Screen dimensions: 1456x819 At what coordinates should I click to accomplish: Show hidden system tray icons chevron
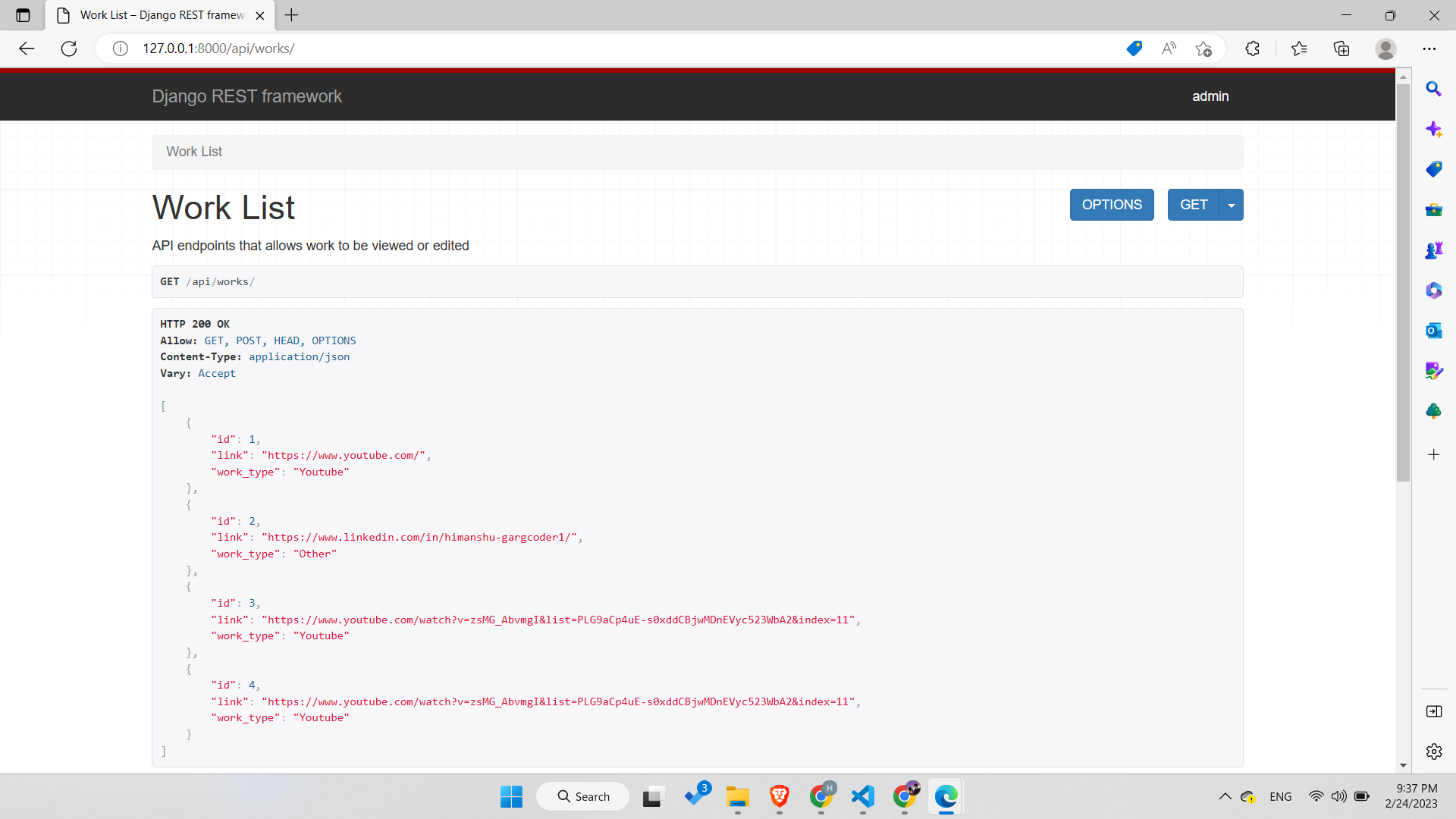coord(1225,796)
